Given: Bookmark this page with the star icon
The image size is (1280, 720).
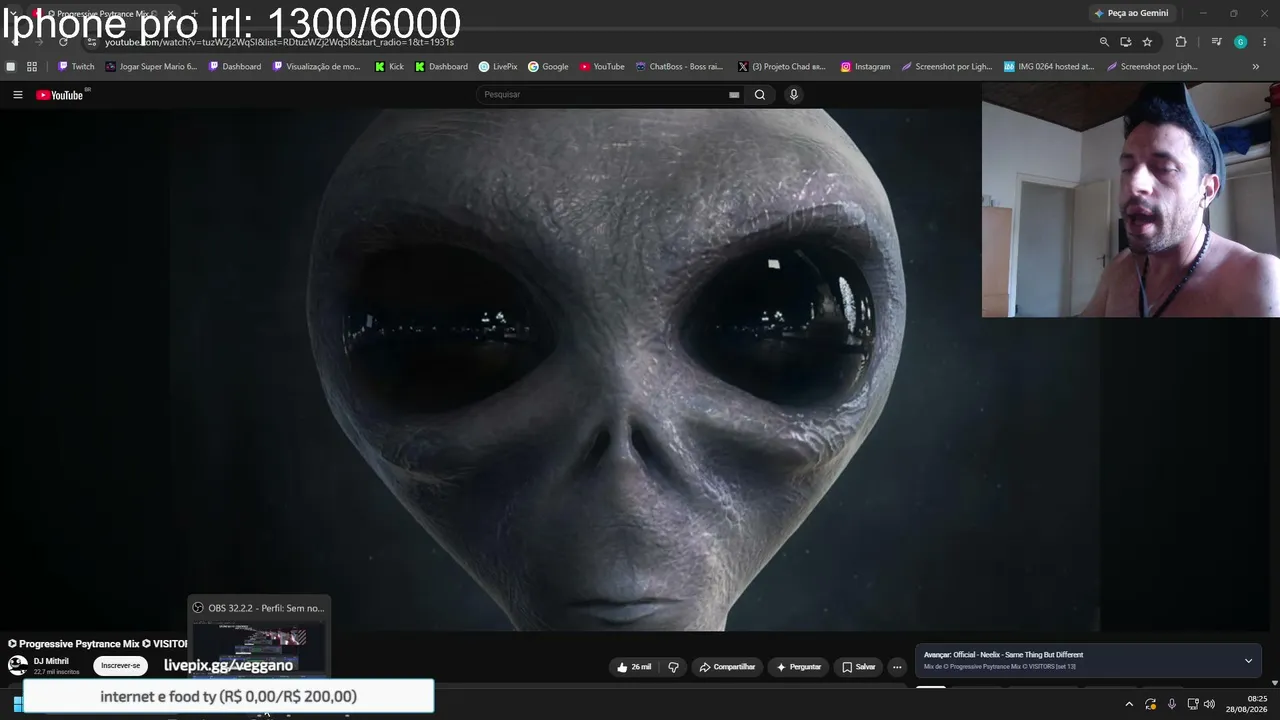Looking at the screenshot, I should 1147,42.
